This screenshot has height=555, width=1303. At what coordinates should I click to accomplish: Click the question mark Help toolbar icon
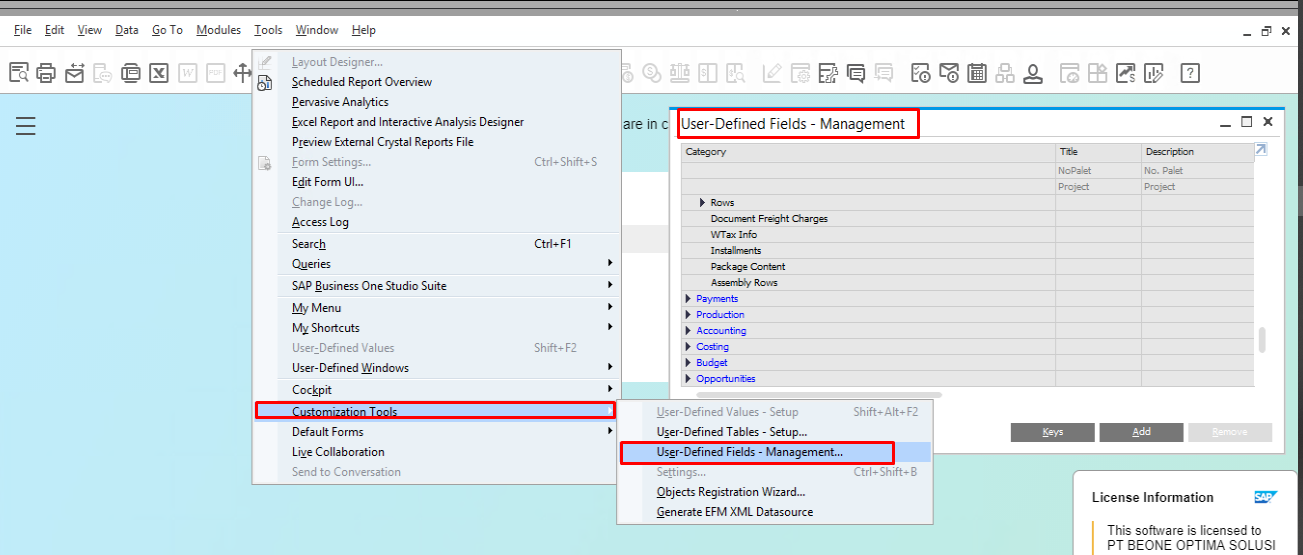coord(1190,73)
